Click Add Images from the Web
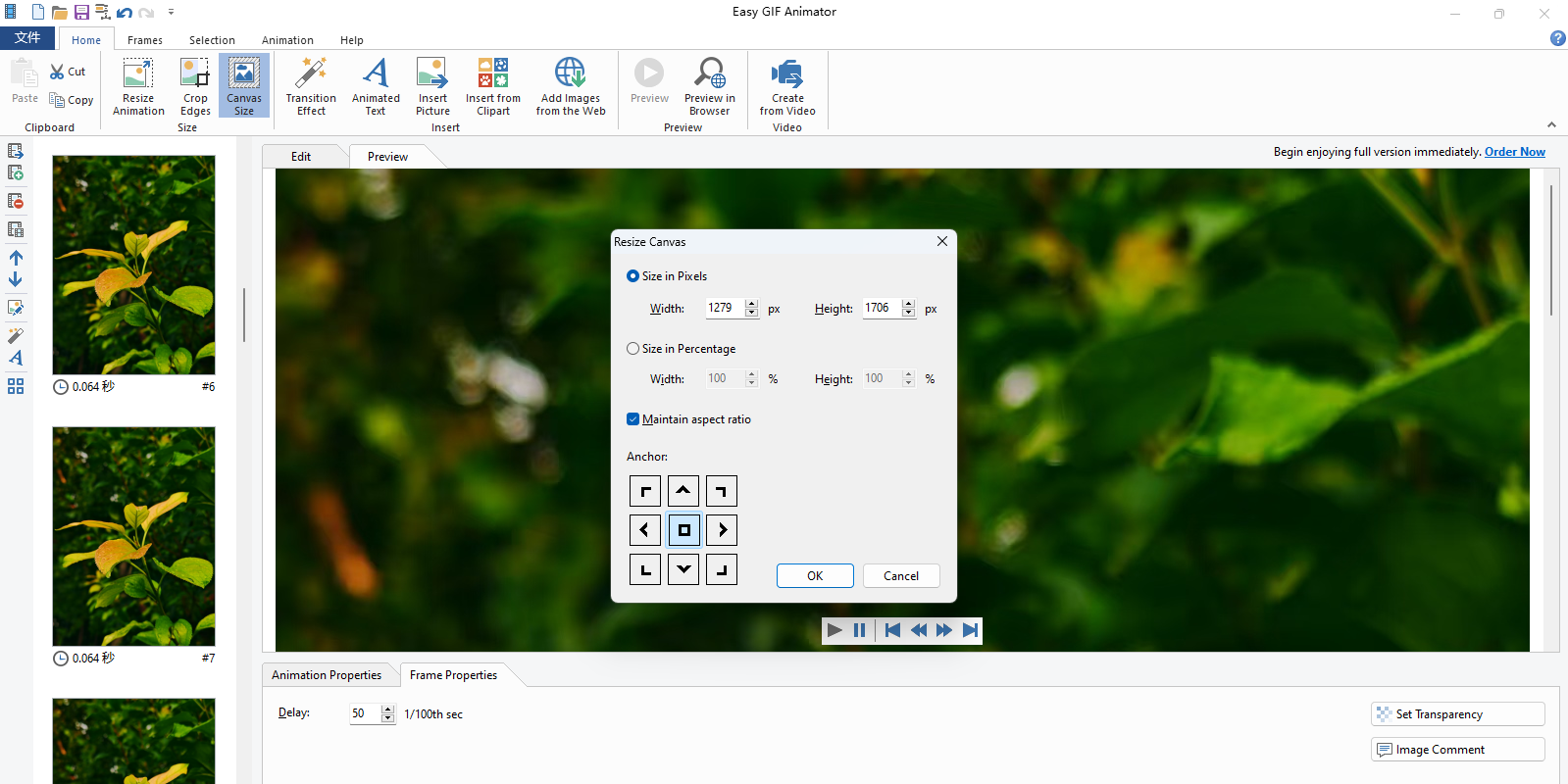Screen dimensions: 1568x784 point(571,86)
